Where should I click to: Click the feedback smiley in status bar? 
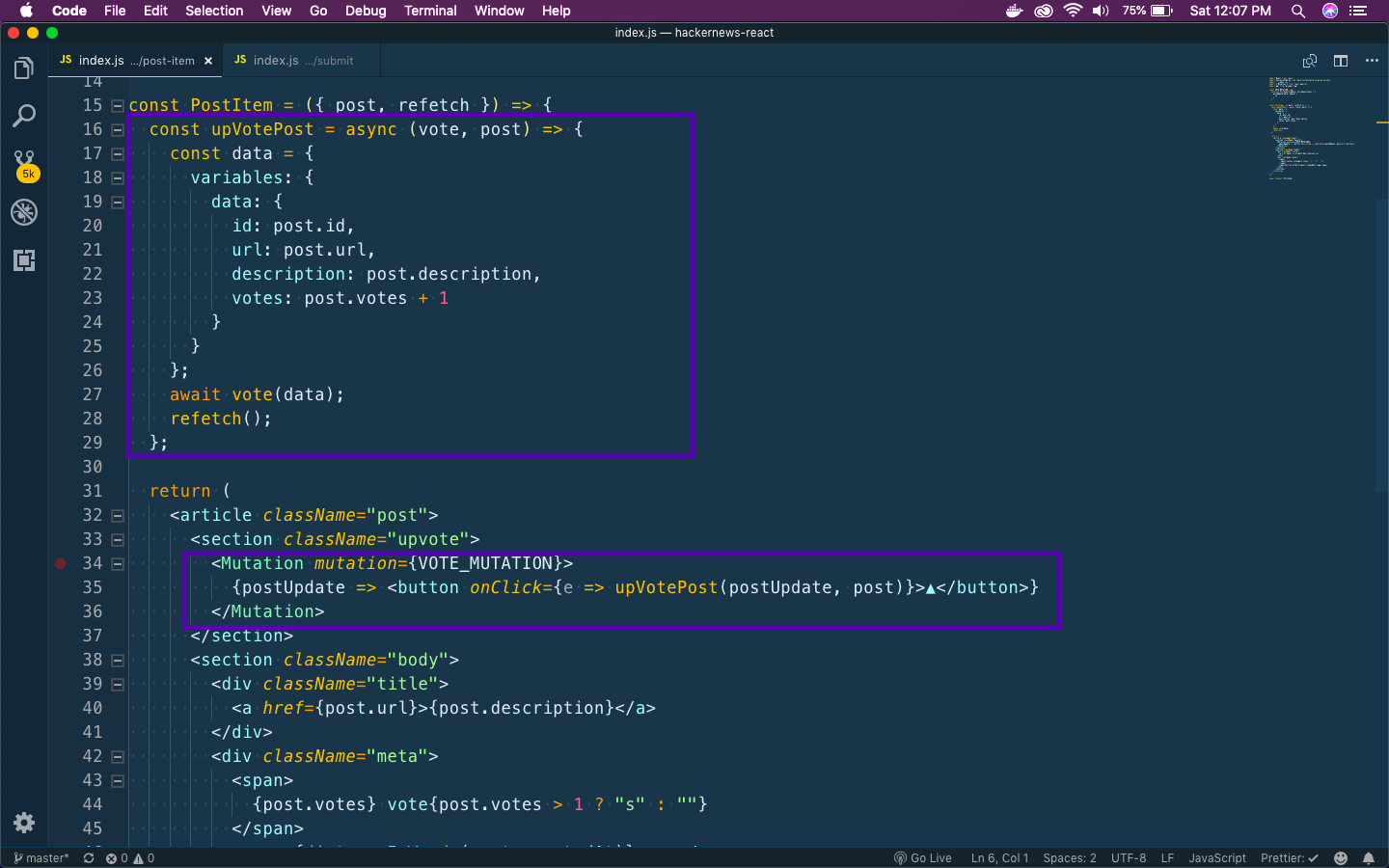point(1341,858)
